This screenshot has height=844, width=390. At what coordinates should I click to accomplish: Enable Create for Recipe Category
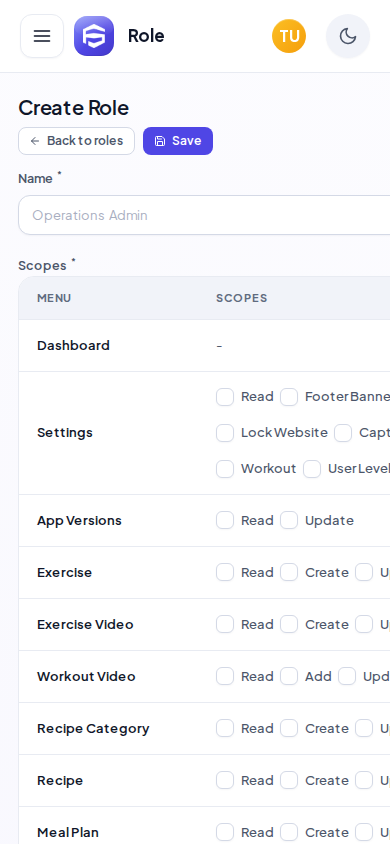coord(289,728)
